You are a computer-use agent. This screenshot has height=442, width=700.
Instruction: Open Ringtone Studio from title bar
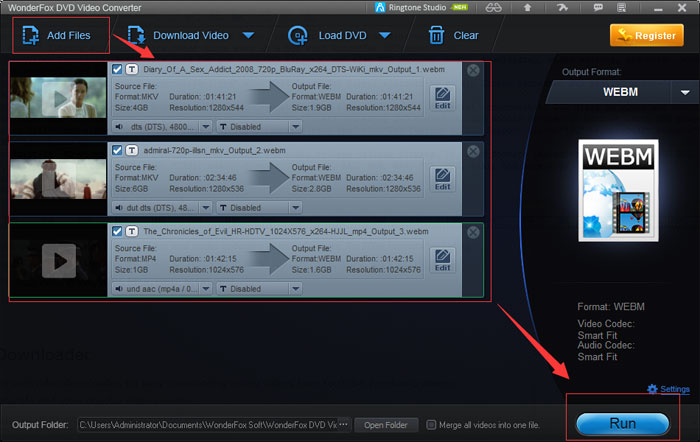pyautogui.click(x=421, y=8)
